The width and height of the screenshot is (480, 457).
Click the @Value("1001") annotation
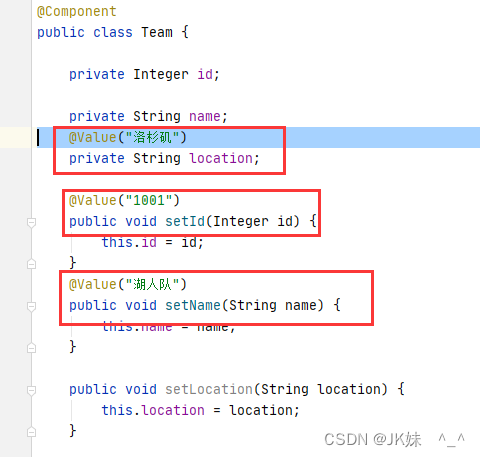tap(124, 200)
